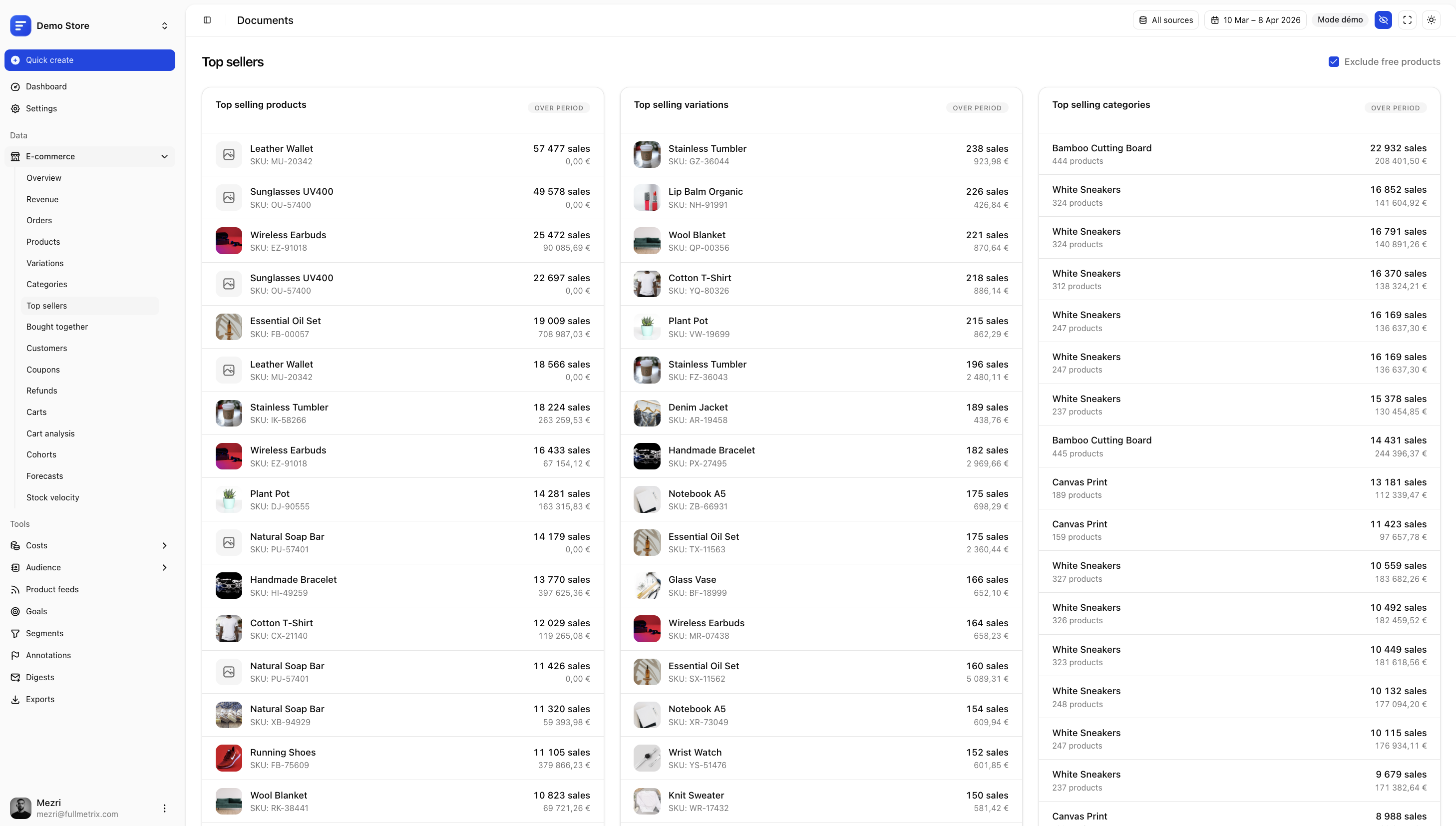Toggle Mode démo
Viewport: 1456px width, 826px height.
[x=1340, y=20]
